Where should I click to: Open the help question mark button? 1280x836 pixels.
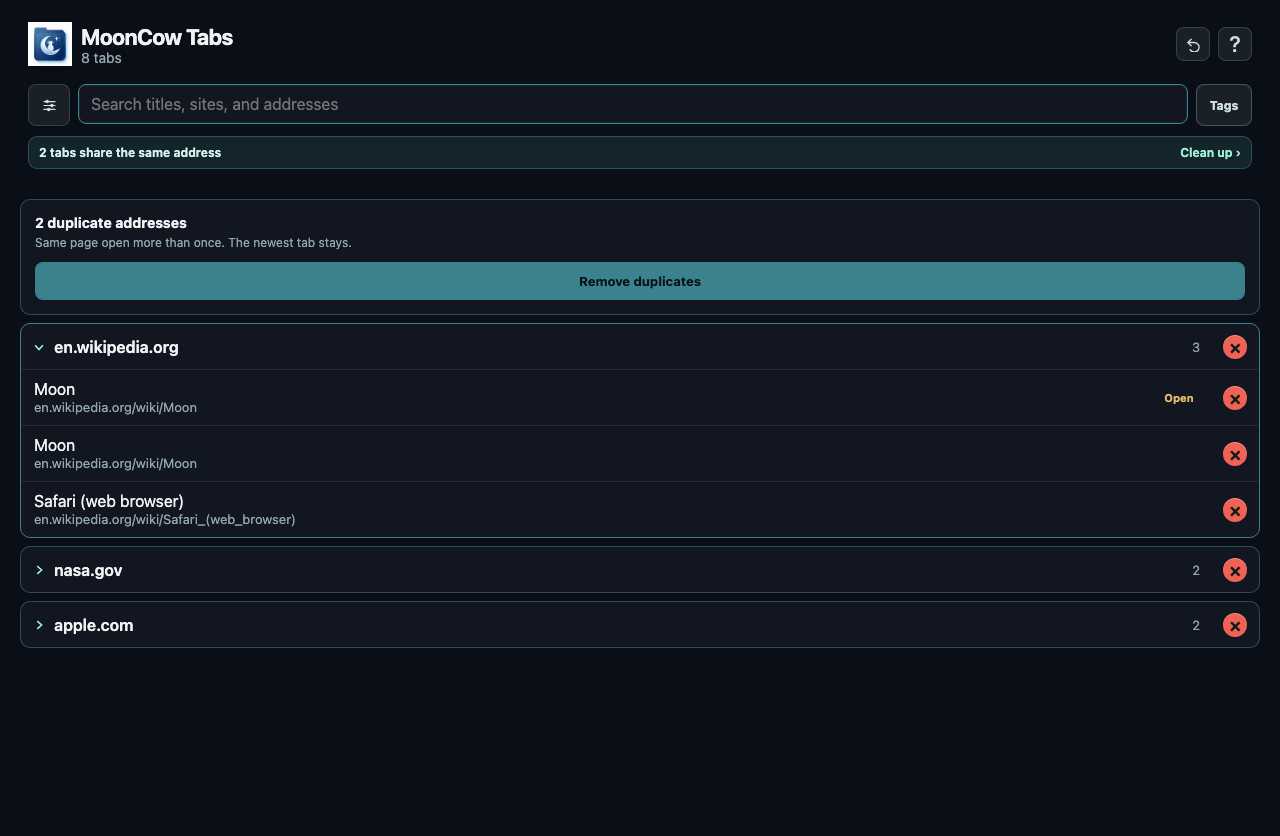1235,44
